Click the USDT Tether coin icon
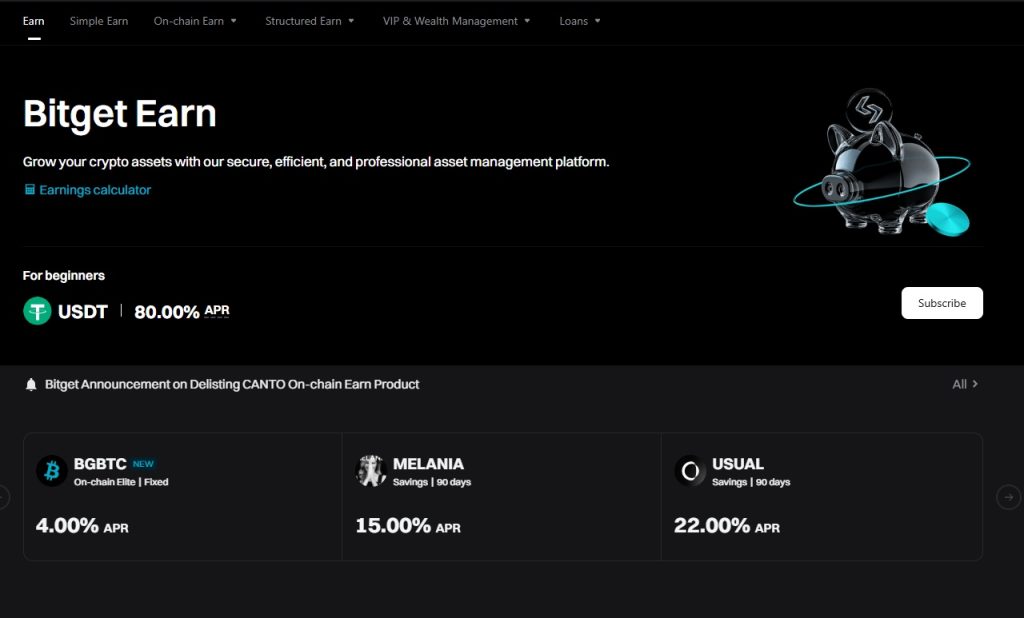The height and width of the screenshot is (618, 1024). click(36, 311)
